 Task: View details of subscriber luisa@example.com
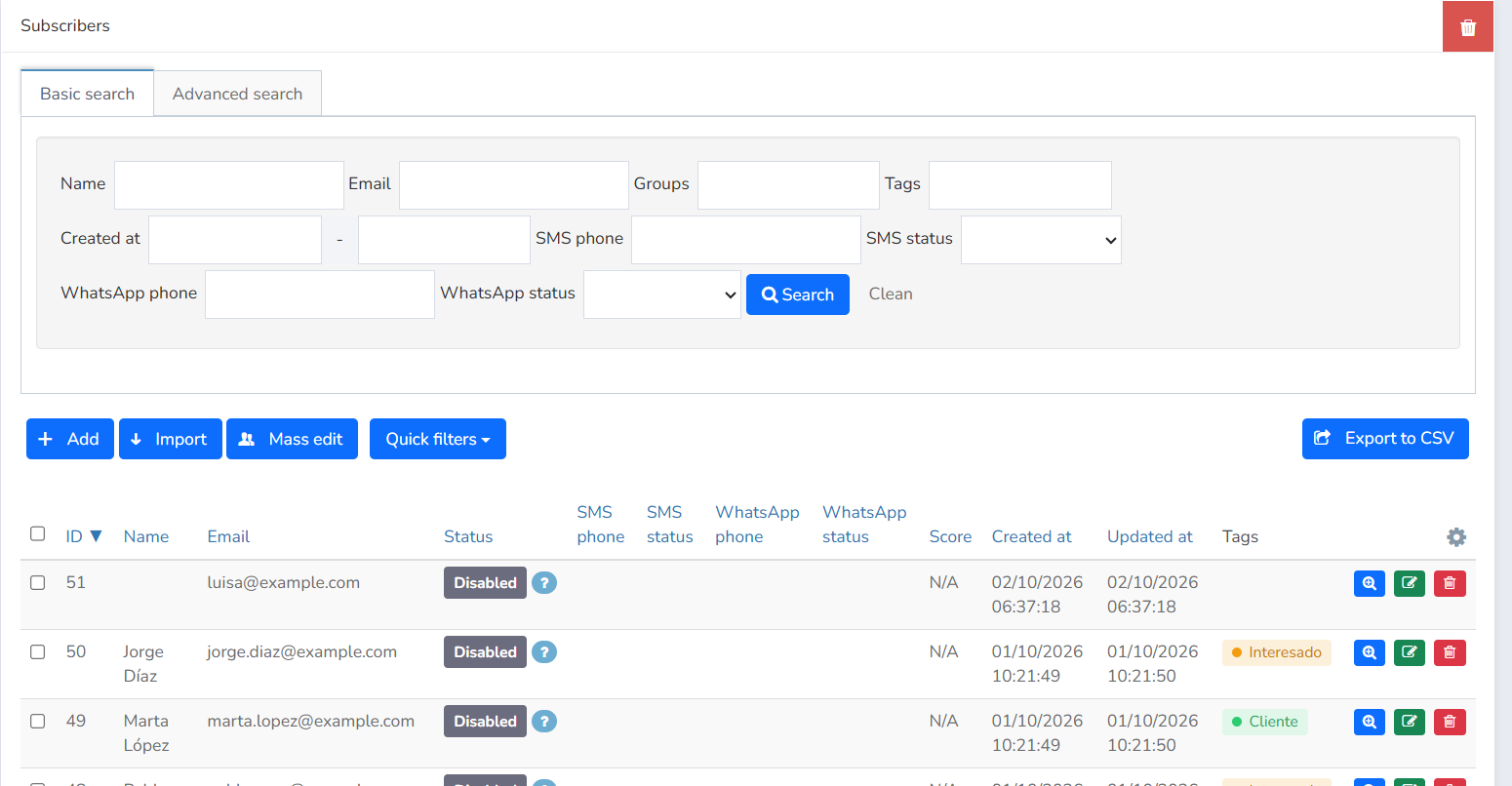point(1369,583)
